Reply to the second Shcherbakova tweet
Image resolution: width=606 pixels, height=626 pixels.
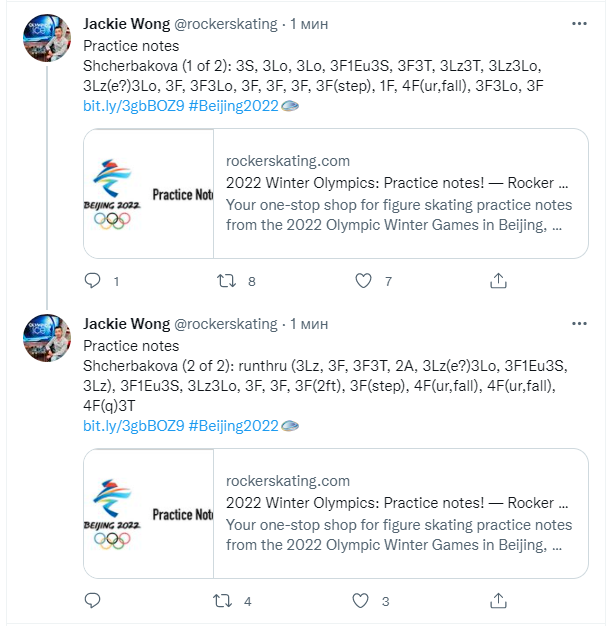(x=93, y=601)
